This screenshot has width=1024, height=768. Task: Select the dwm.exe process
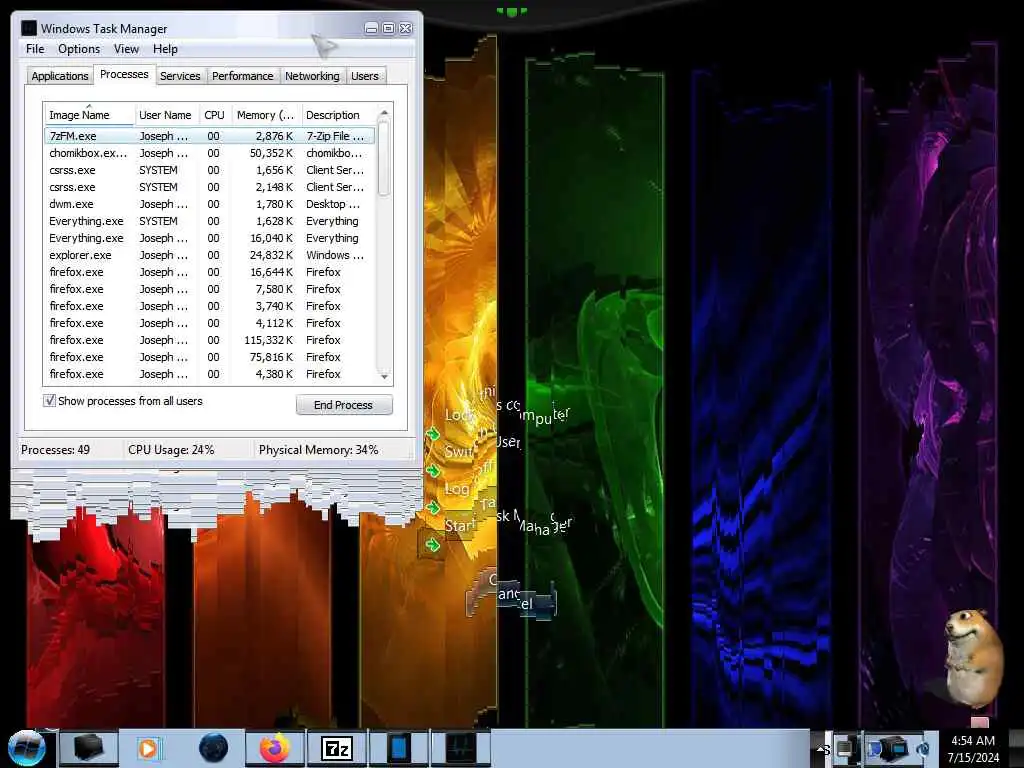point(210,204)
